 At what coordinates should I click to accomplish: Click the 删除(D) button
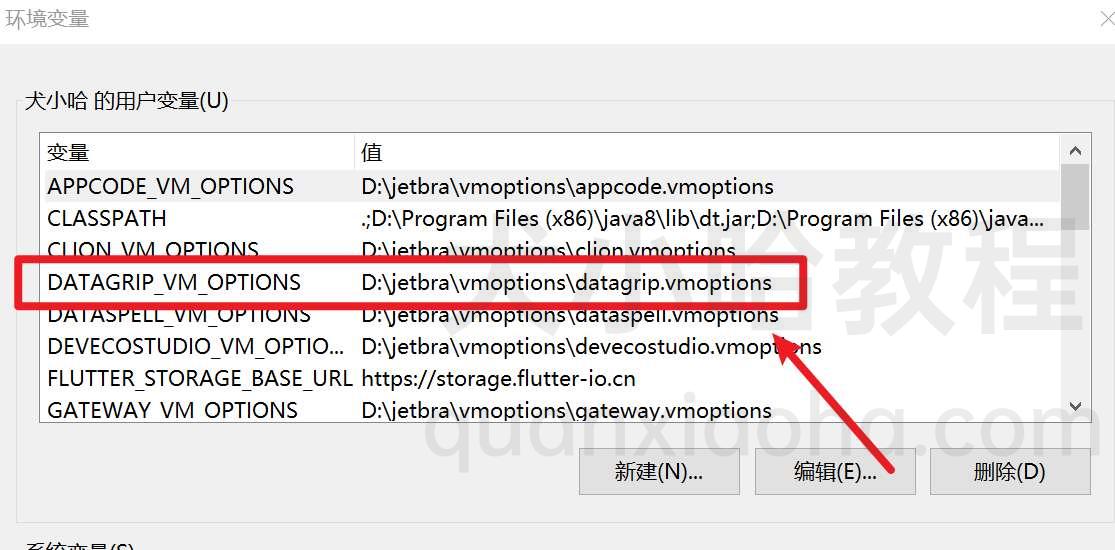tap(1010, 471)
